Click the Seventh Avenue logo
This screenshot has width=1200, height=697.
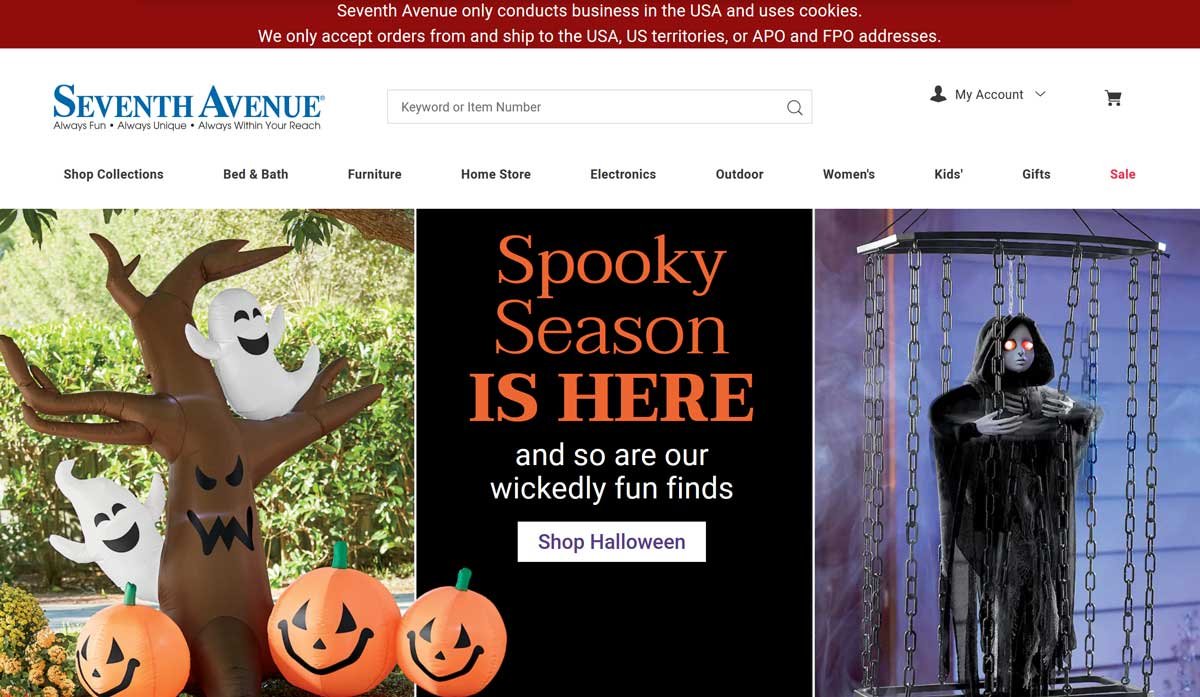point(189,108)
